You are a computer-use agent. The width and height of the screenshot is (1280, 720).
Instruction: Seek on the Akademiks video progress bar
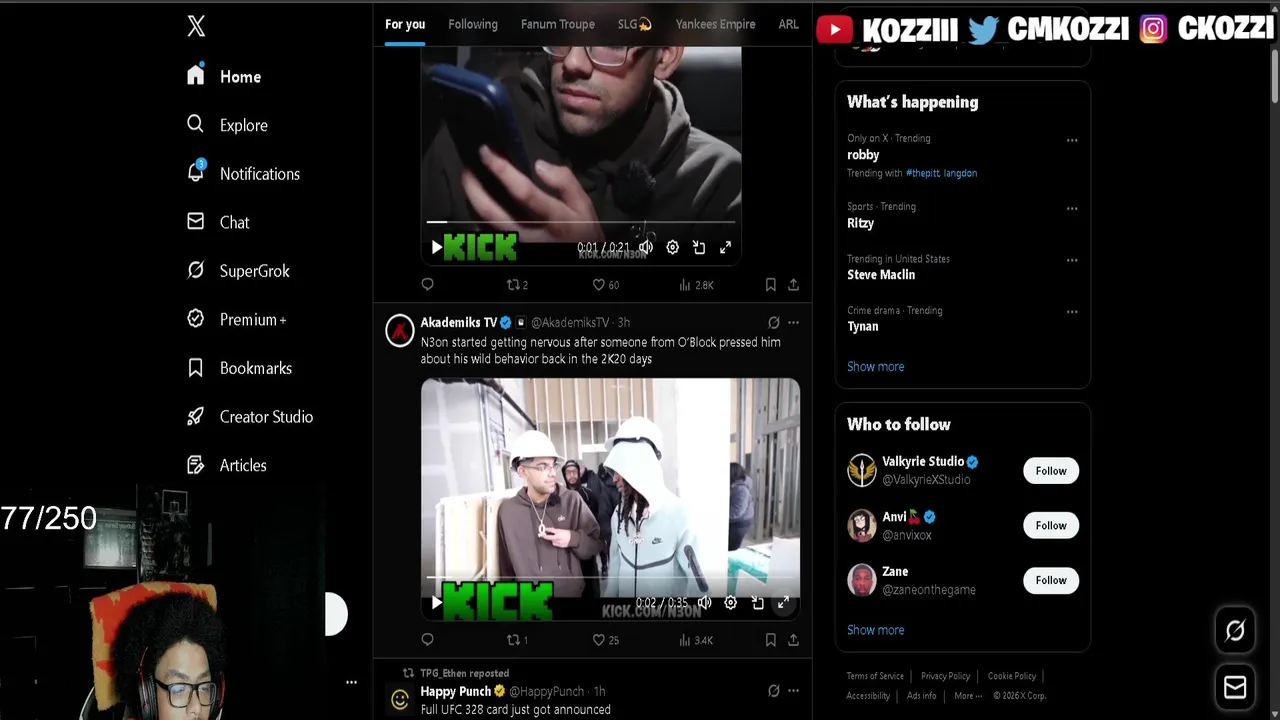[610, 578]
